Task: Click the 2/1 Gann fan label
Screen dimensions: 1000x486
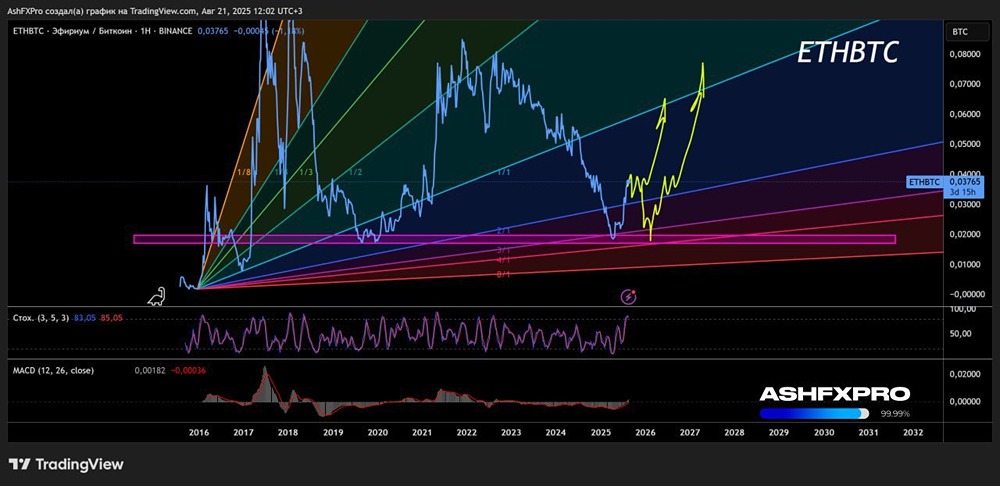Action: coord(504,231)
